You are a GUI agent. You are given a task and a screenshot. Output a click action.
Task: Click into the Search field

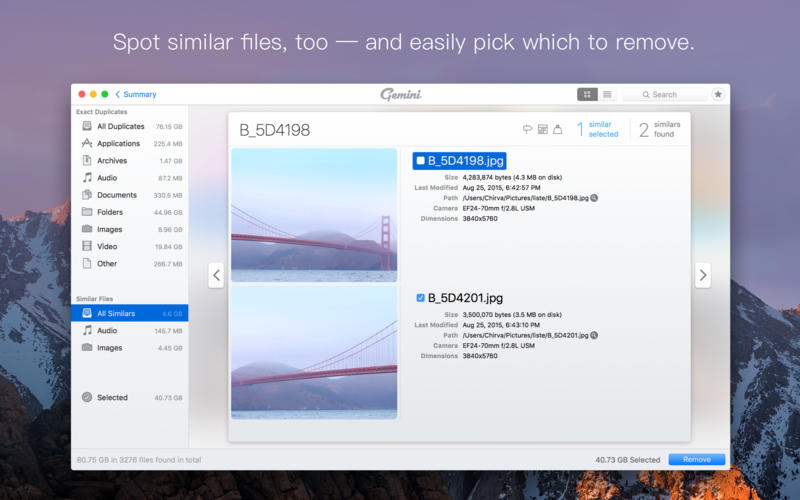(x=665, y=95)
